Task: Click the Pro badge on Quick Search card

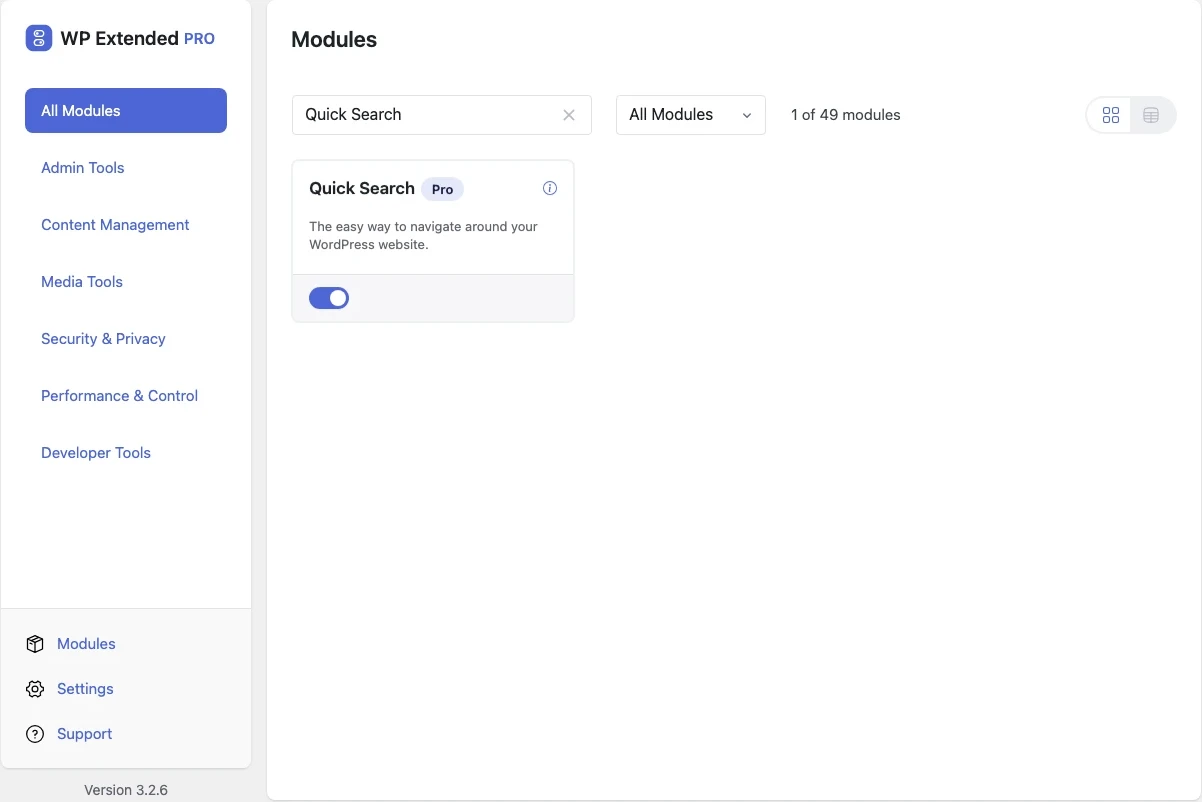Action: [442, 189]
